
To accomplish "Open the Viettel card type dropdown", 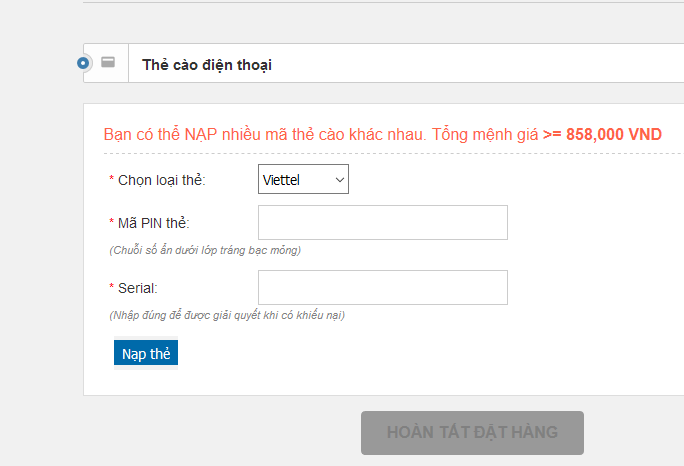I will pyautogui.click(x=302, y=179).
